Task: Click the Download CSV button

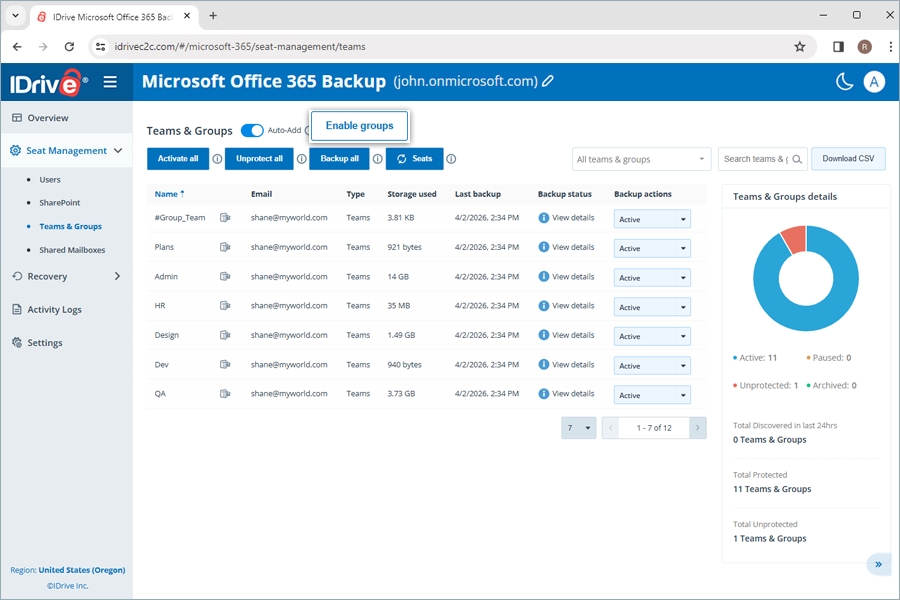Action: pyautogui.click(x=847, y=159)
